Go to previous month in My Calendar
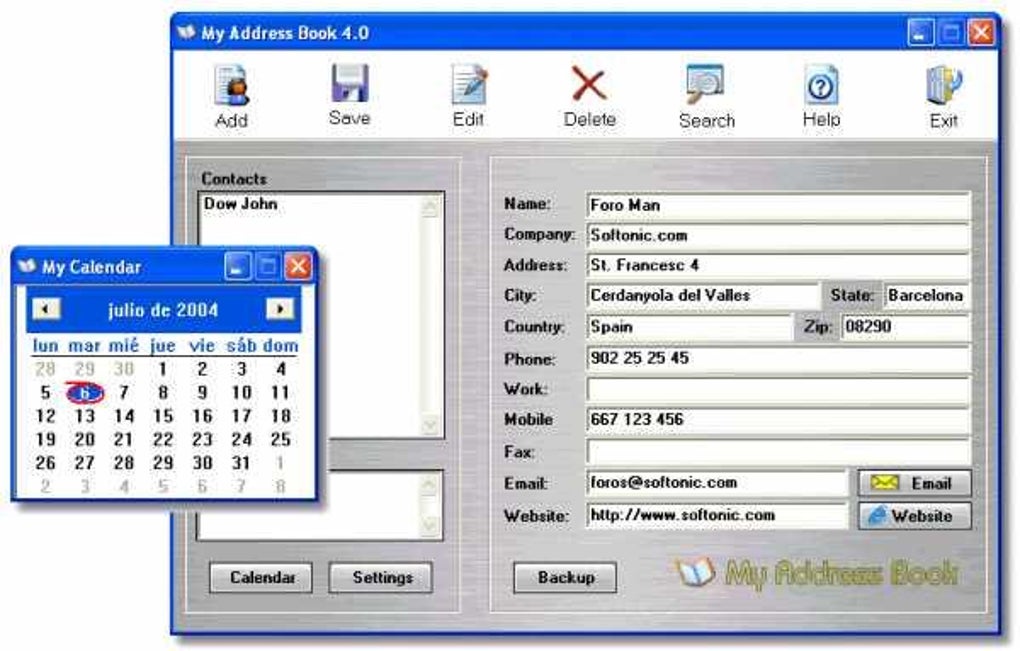 46,308
